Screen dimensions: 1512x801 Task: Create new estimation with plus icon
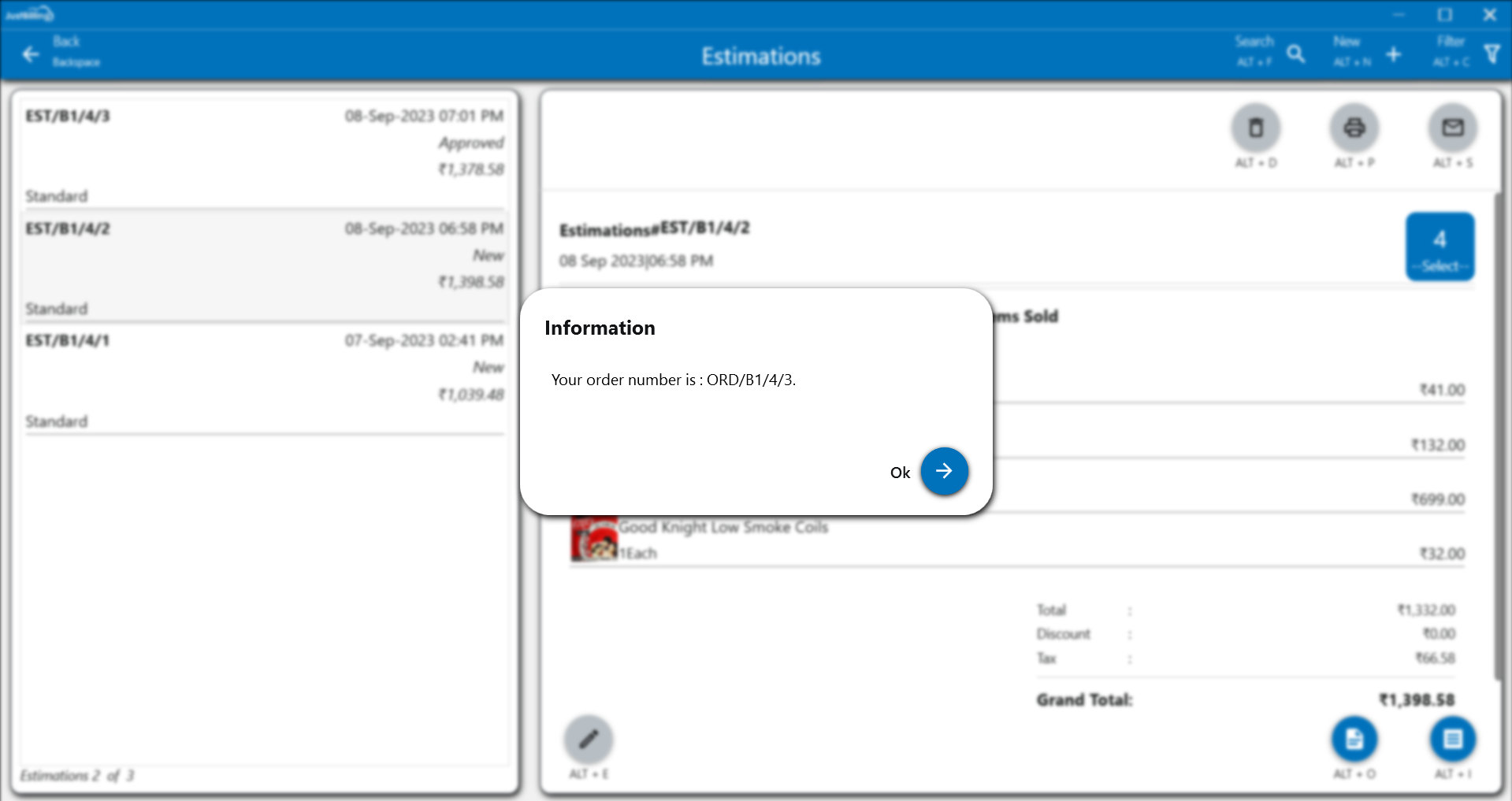[x=1393, y=54]
